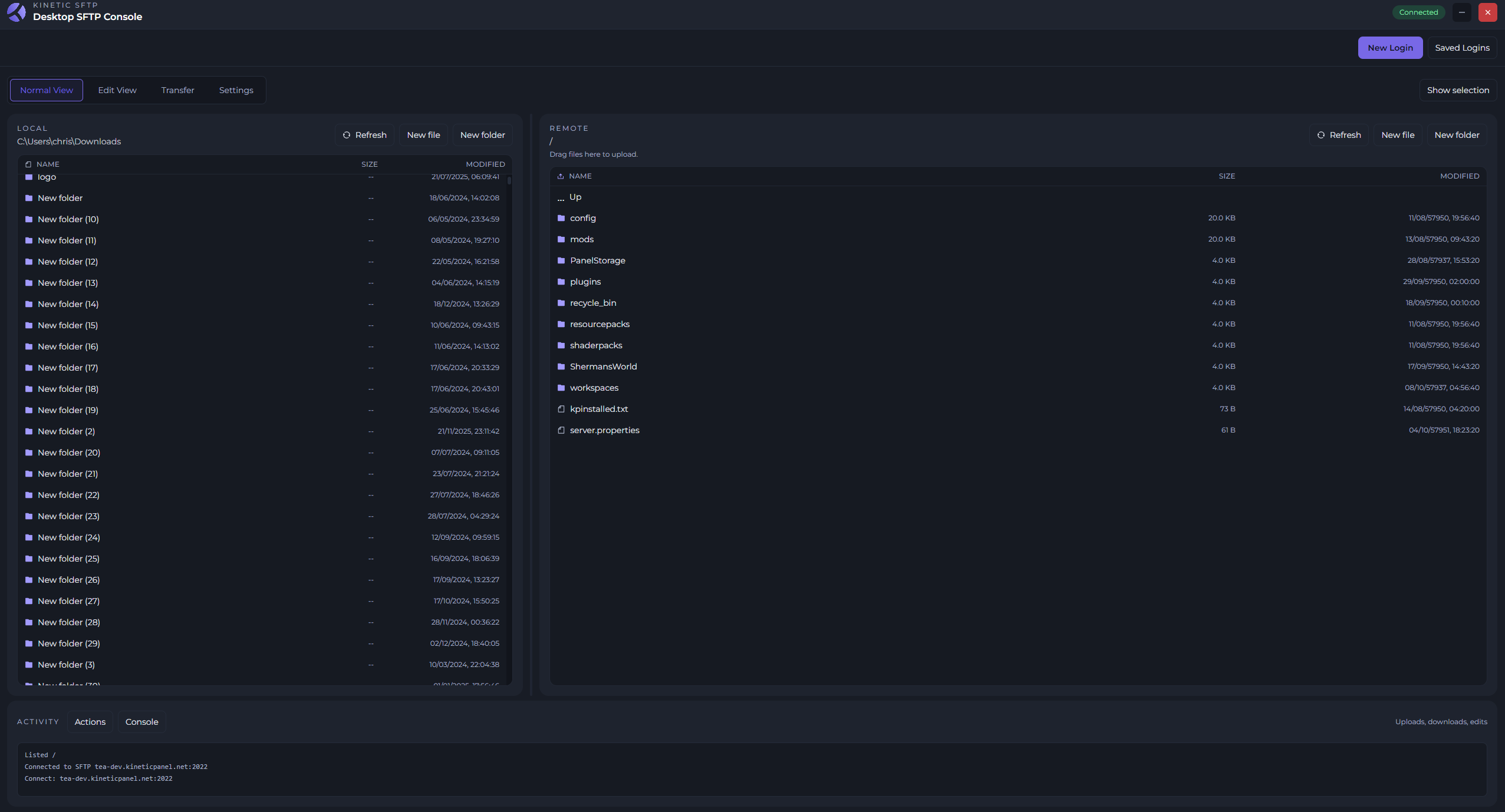Go Up in the remote directory
Viewport: 1505px width, 812px height.
click(x=1018, y=197)
